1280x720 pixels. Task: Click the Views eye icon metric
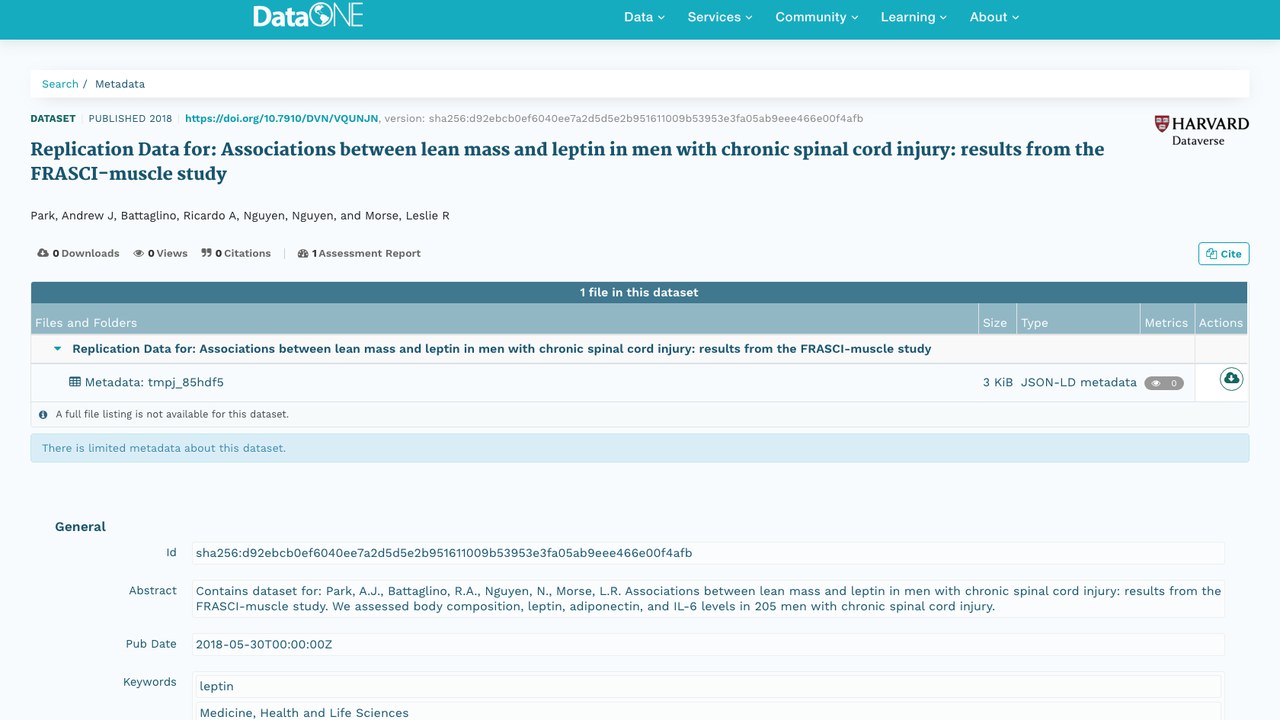point(140,253)
